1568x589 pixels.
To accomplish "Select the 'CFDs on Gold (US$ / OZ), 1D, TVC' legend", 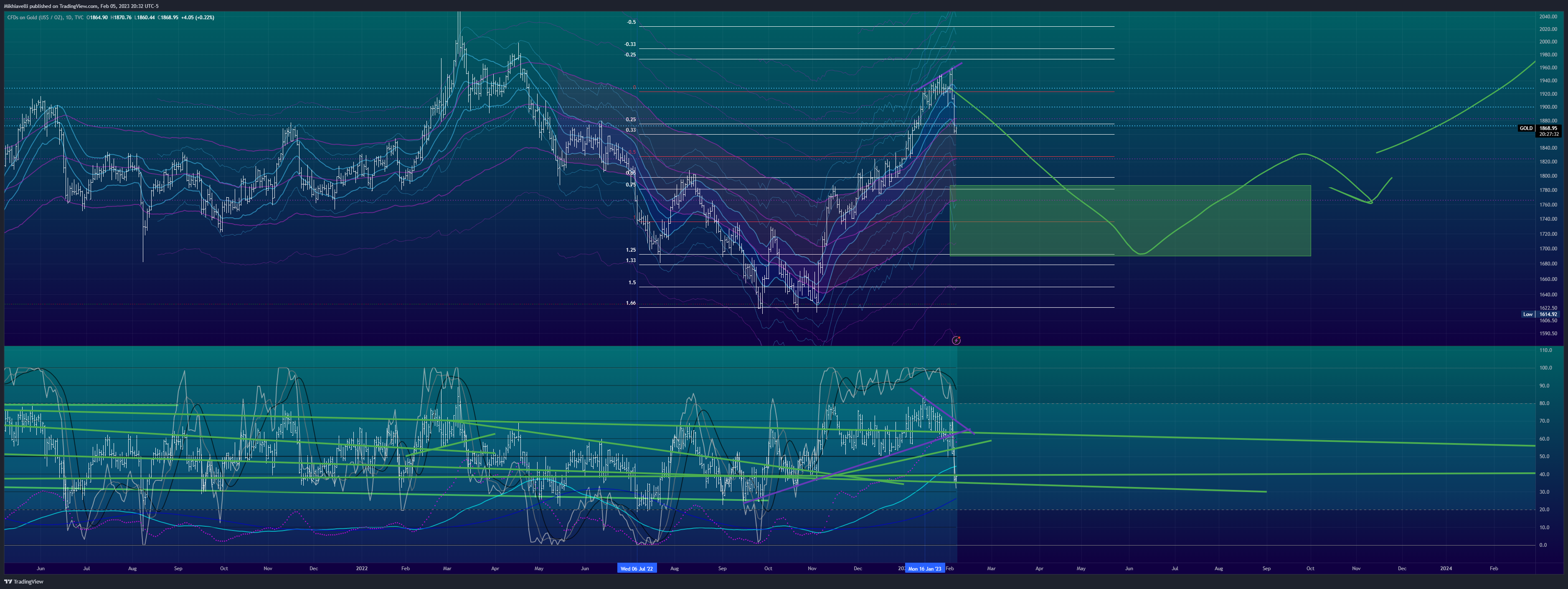I will pos(46,18).
